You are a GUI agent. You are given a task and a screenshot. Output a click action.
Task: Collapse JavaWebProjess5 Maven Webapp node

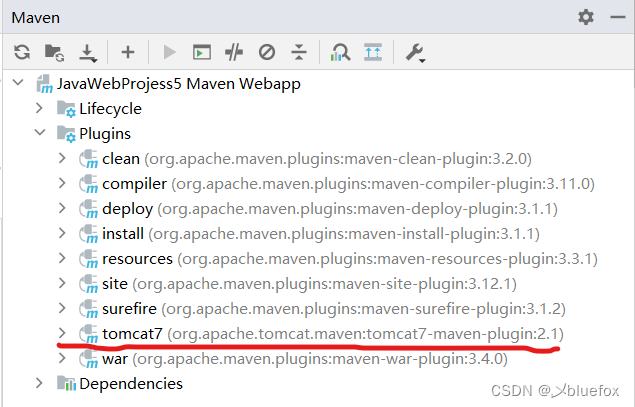[18, 83]
